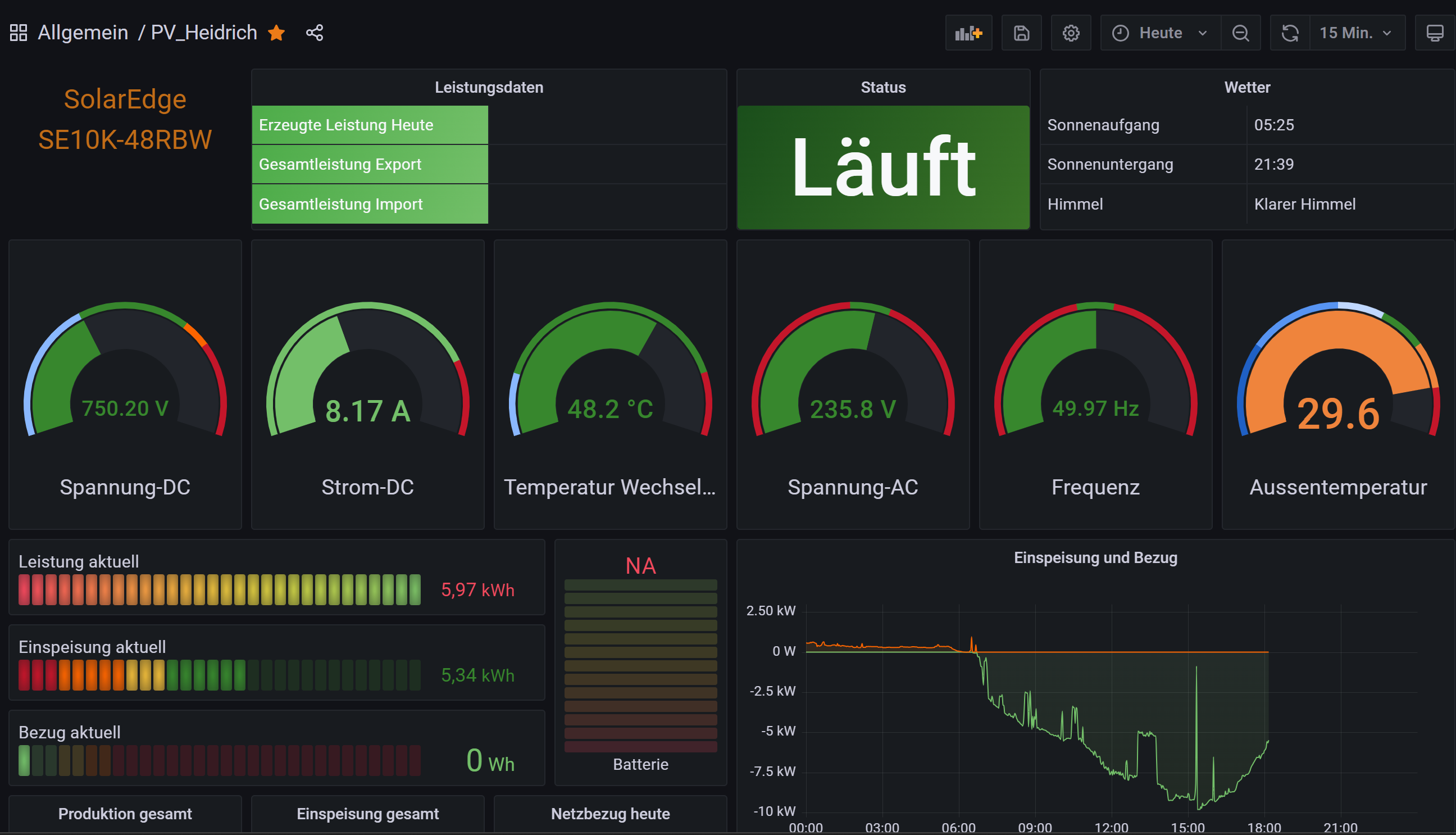Click the Läuft status panel
The width and height of the screenshot is (1456, 835).
point(883,167)
